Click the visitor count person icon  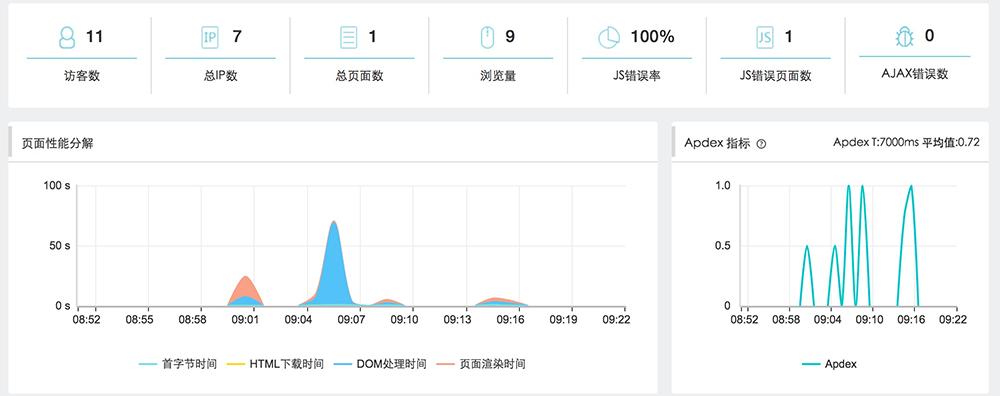pos(68,38)
